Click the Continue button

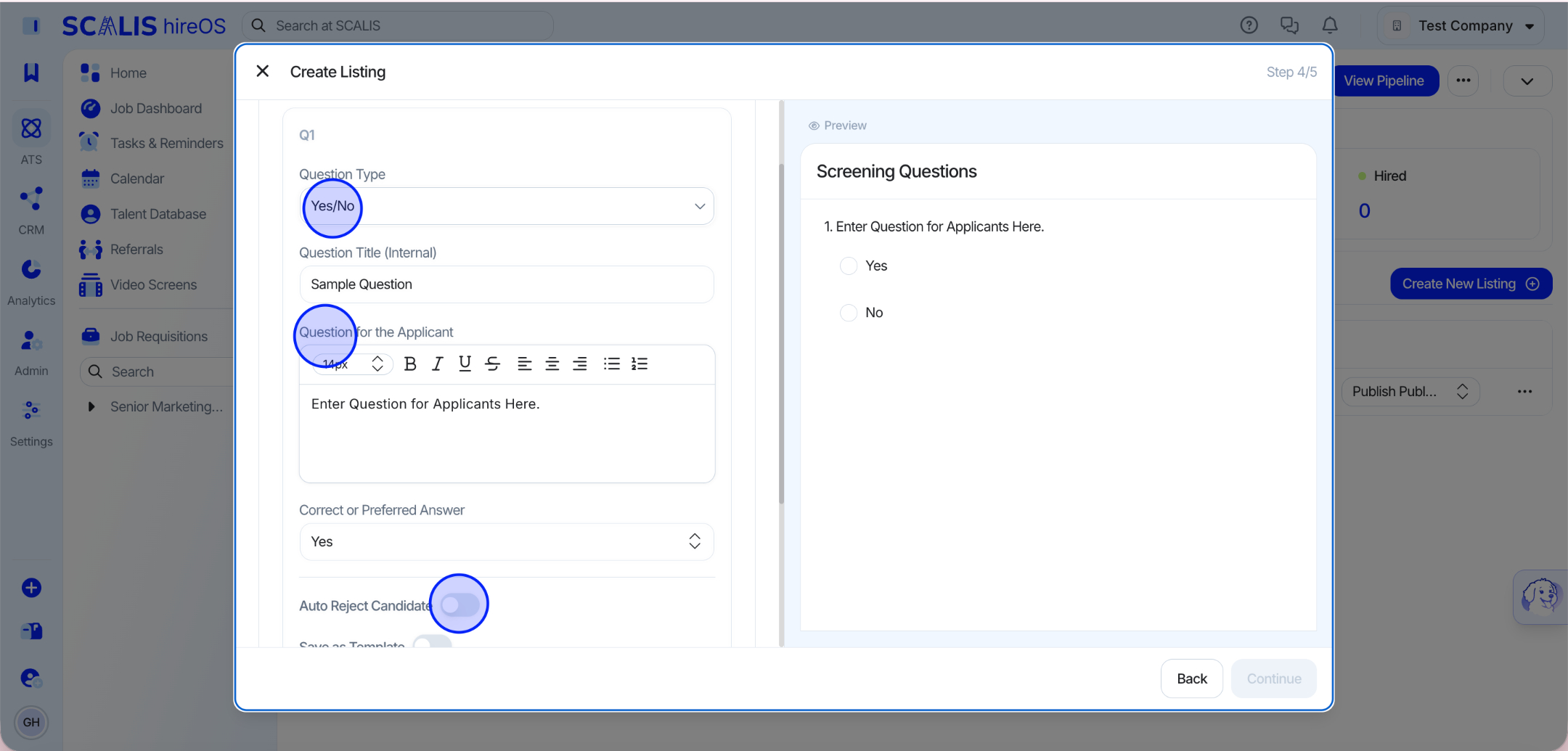coord(1274,678)
